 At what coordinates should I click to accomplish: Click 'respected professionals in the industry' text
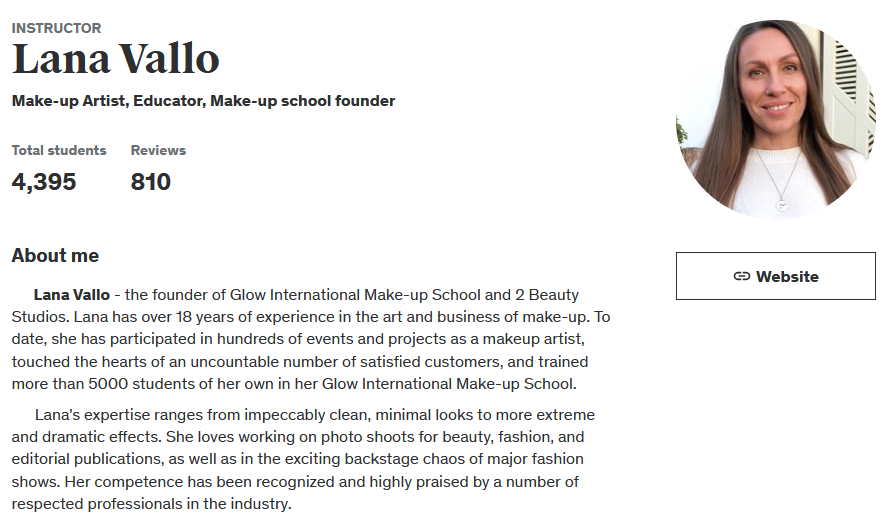[x=151, y=504]
